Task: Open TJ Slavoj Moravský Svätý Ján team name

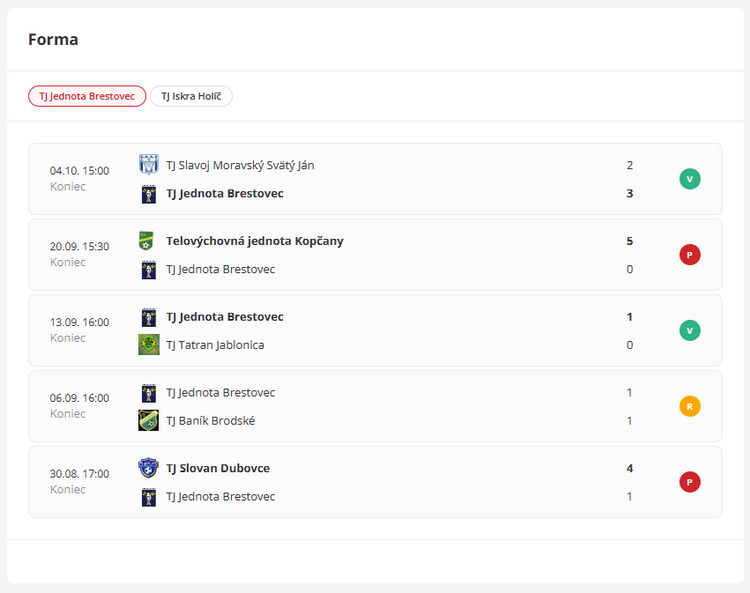Action: (x=240, y=165)
